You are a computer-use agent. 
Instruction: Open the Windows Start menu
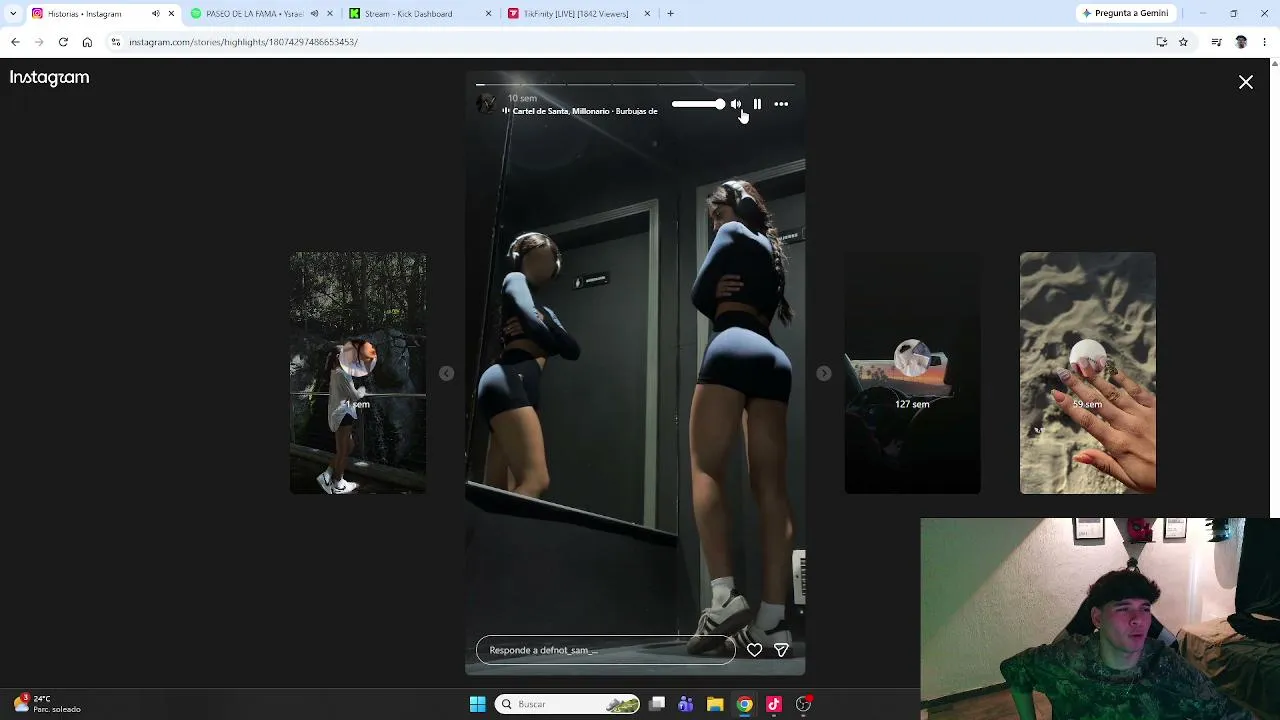click(477, 704)
